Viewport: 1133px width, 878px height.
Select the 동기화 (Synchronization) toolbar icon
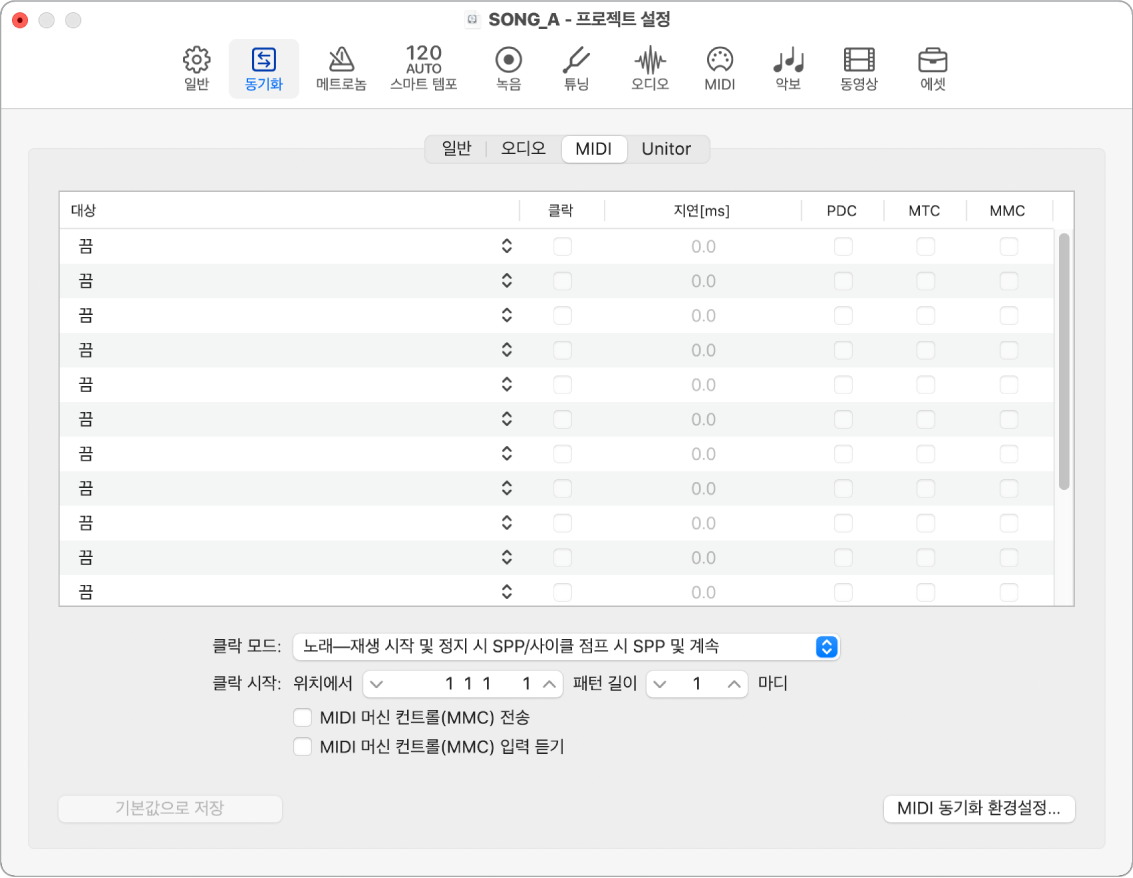click(264, 69)
